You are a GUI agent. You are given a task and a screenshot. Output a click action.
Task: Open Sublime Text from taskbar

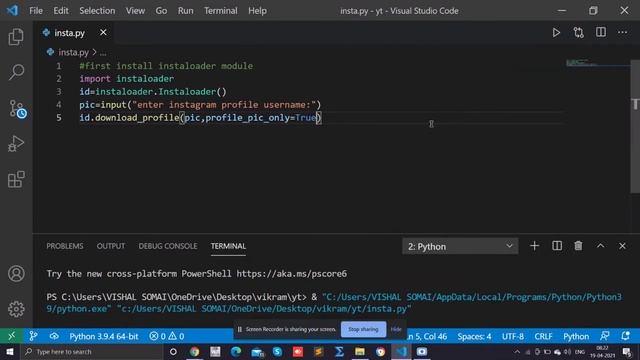coord(318,351)
